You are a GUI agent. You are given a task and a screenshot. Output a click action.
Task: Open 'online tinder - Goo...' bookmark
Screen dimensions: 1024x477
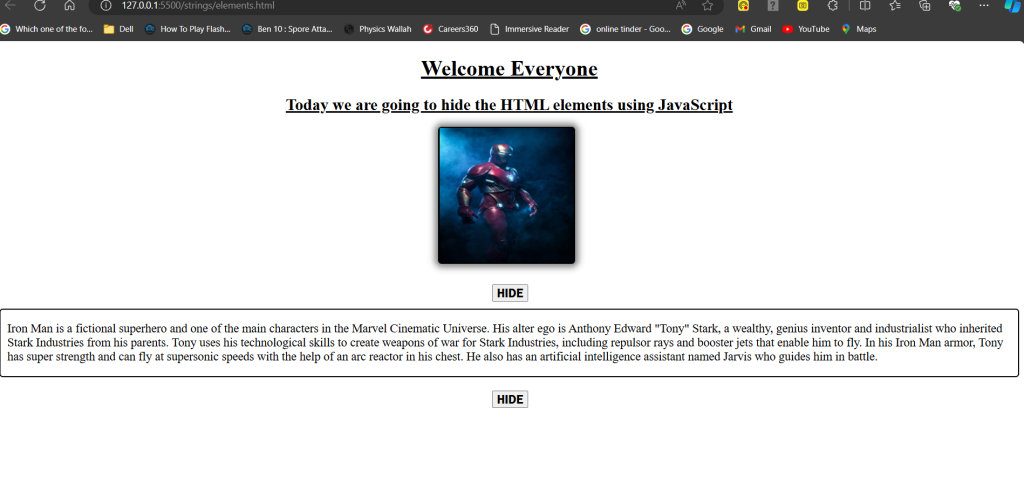coord(626,29)
